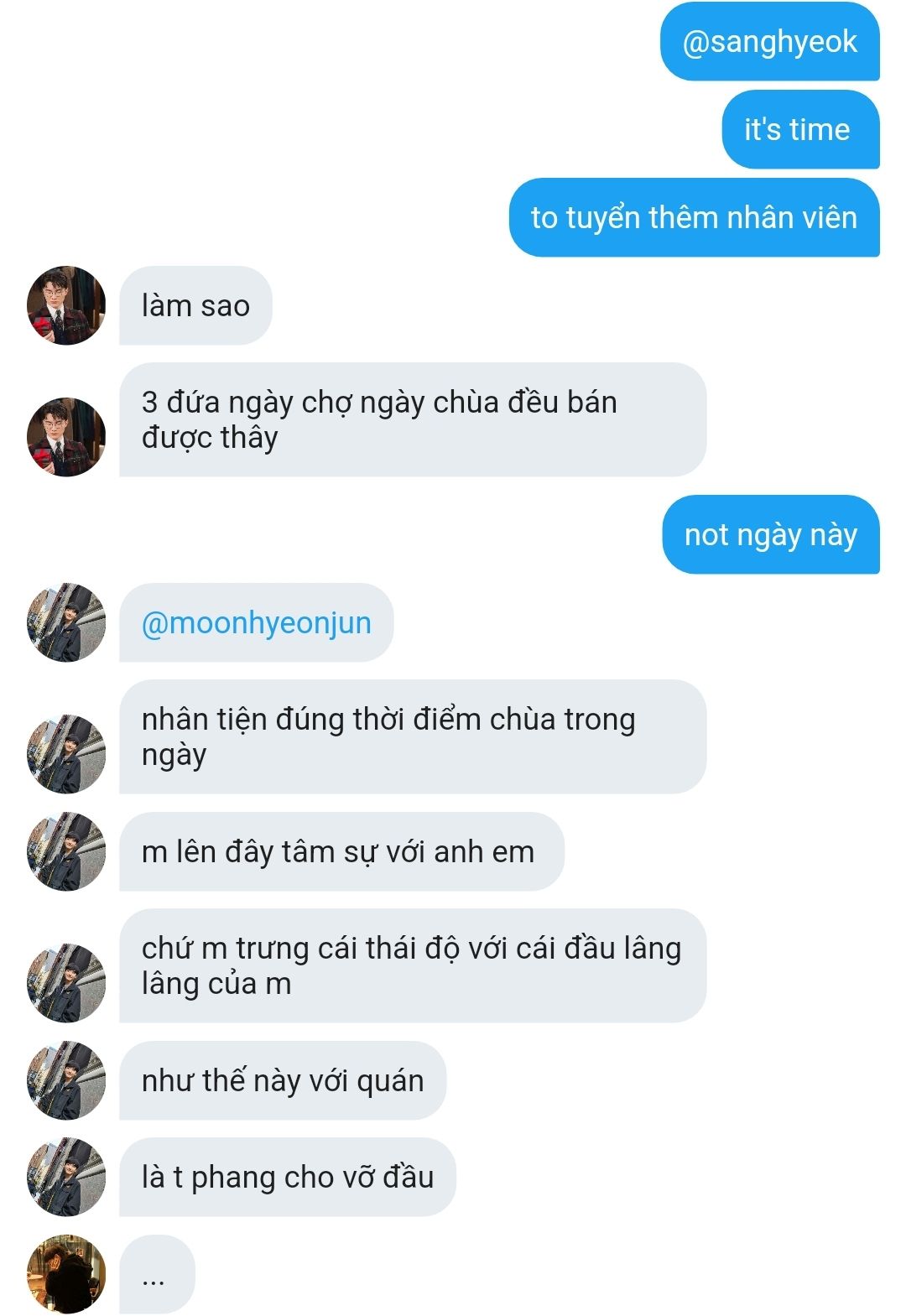The width and height of the screenshot is (906, 1316).
Task: Tap the '...' message bubble
Action: click(x=157, y=1274)
